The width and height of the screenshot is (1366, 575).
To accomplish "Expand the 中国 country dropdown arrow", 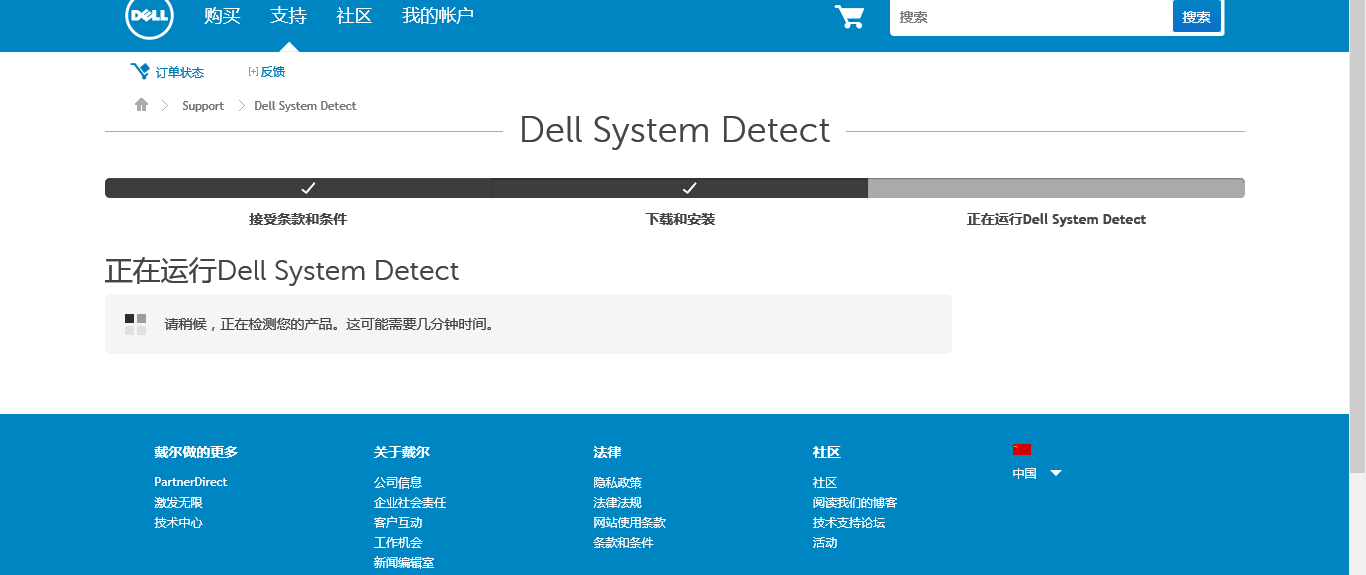I will [x=1055, y=474].
